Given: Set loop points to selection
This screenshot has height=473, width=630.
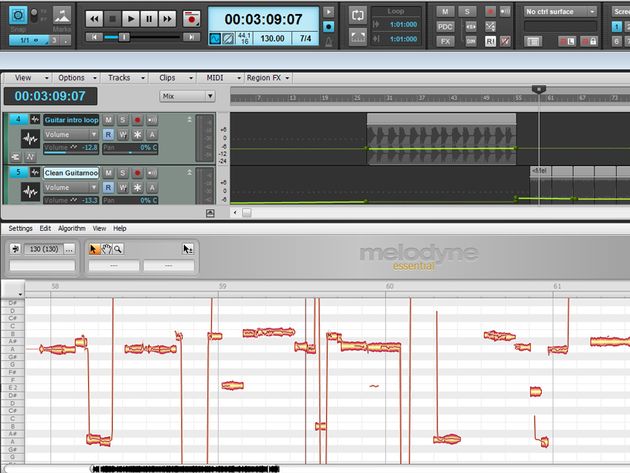Looking at the screenshot, I should 358,38.
